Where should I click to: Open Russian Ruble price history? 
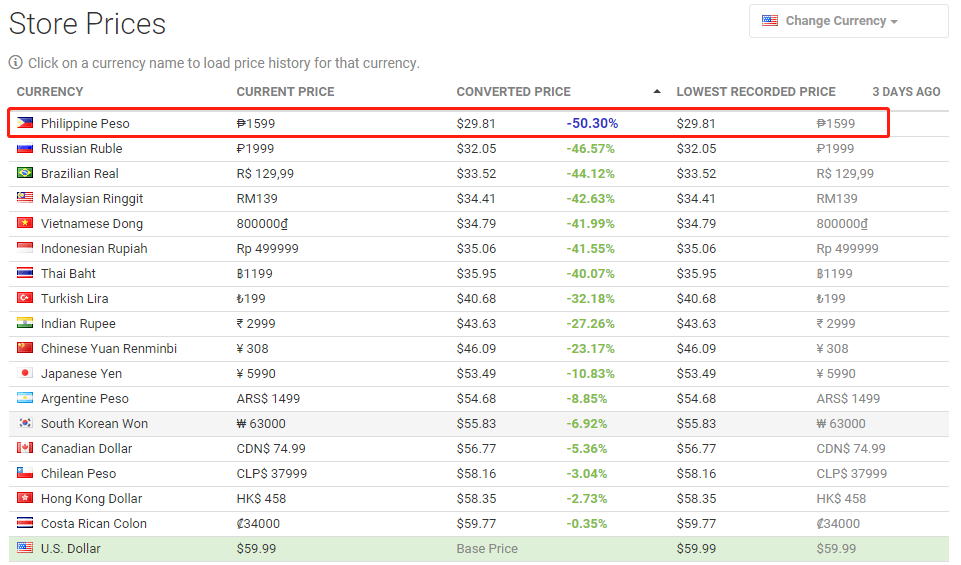(x=82, y=148)
